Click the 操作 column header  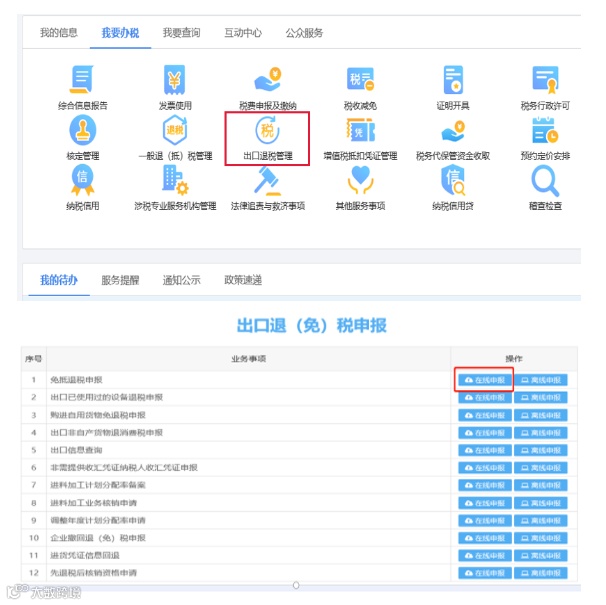click(514, 359)
